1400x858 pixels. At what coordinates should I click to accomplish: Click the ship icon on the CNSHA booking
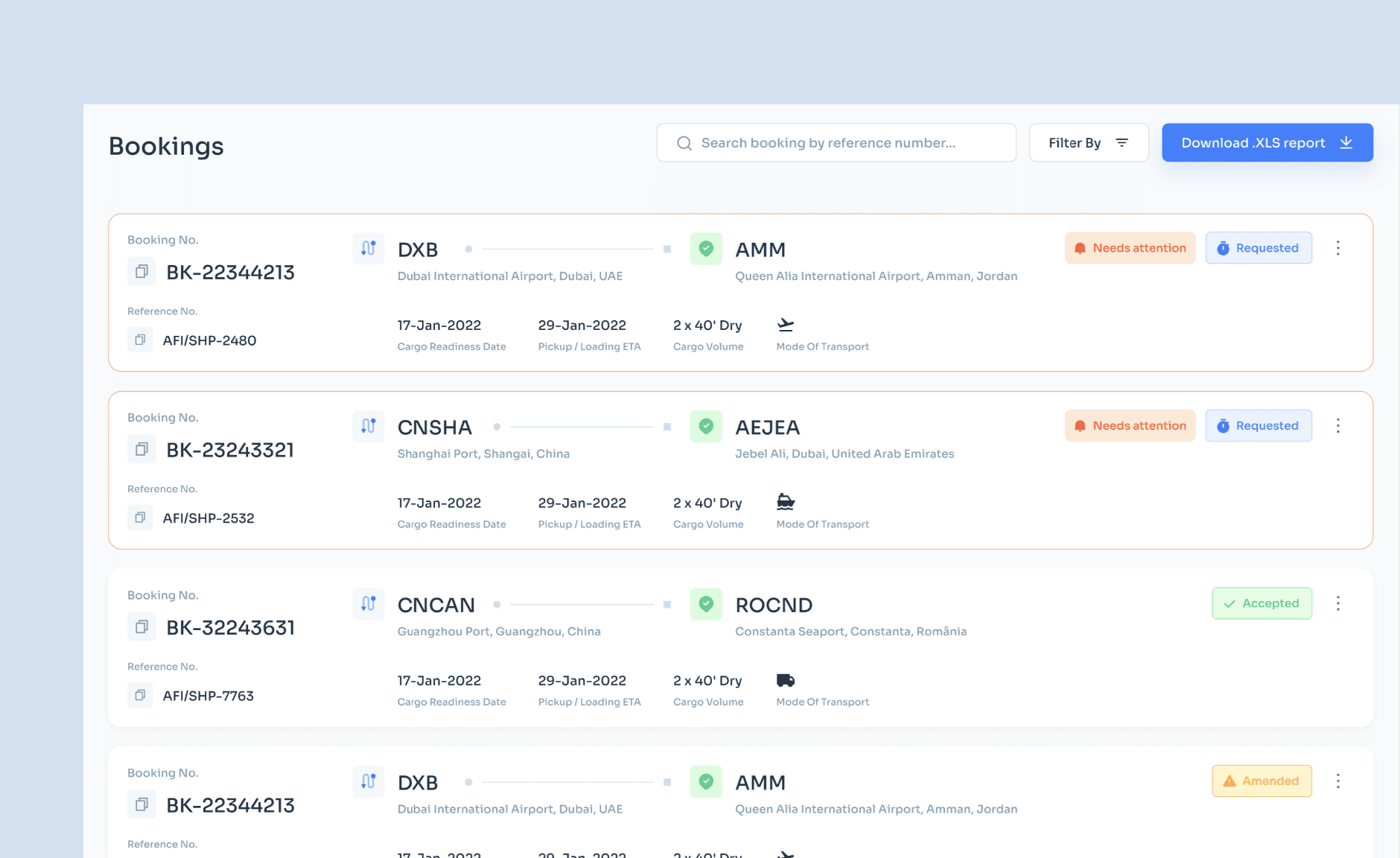point(786,502)
